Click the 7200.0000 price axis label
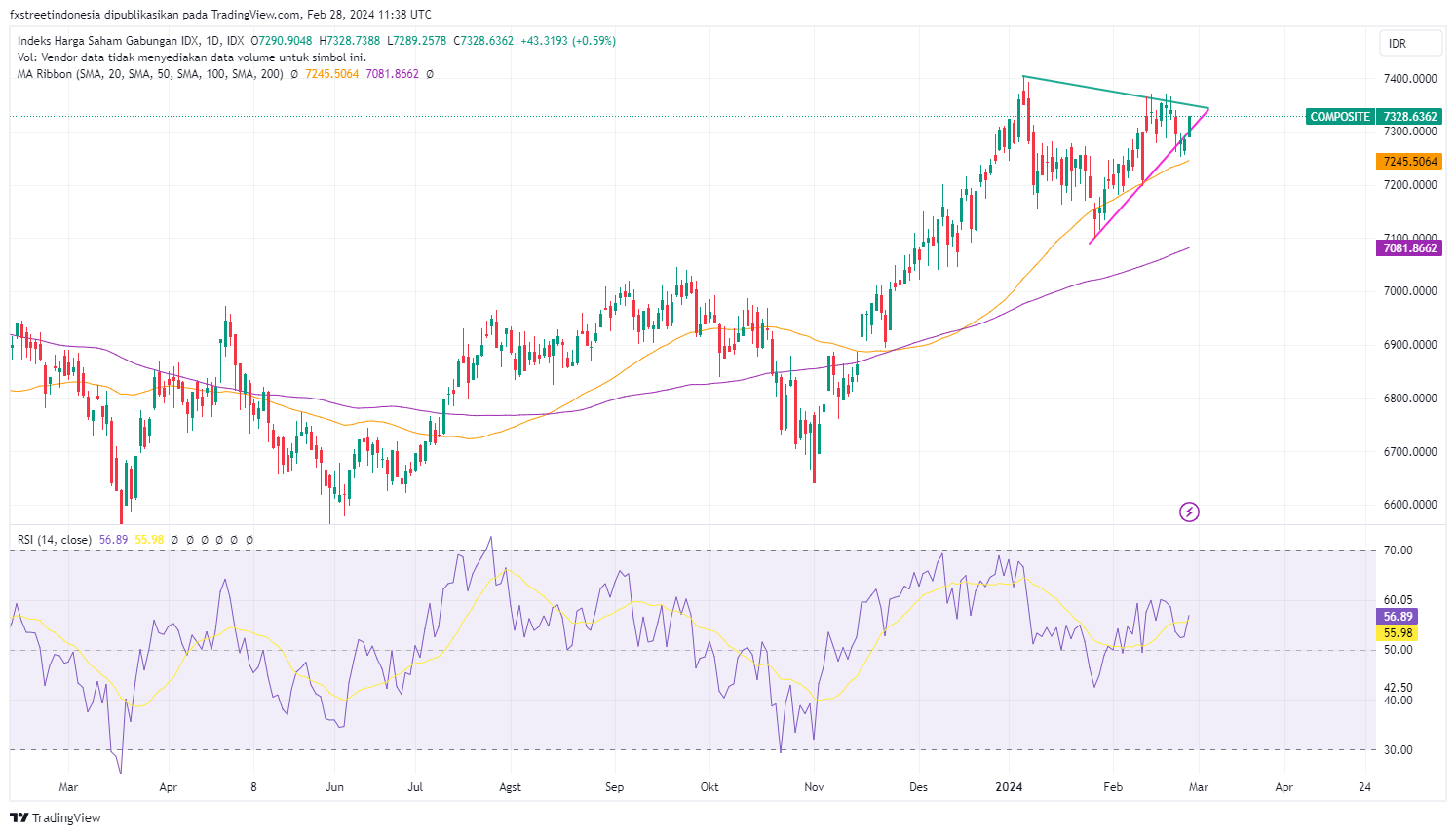The width and height of the screenshot is (1456, 835). (x=1410, y=185)
